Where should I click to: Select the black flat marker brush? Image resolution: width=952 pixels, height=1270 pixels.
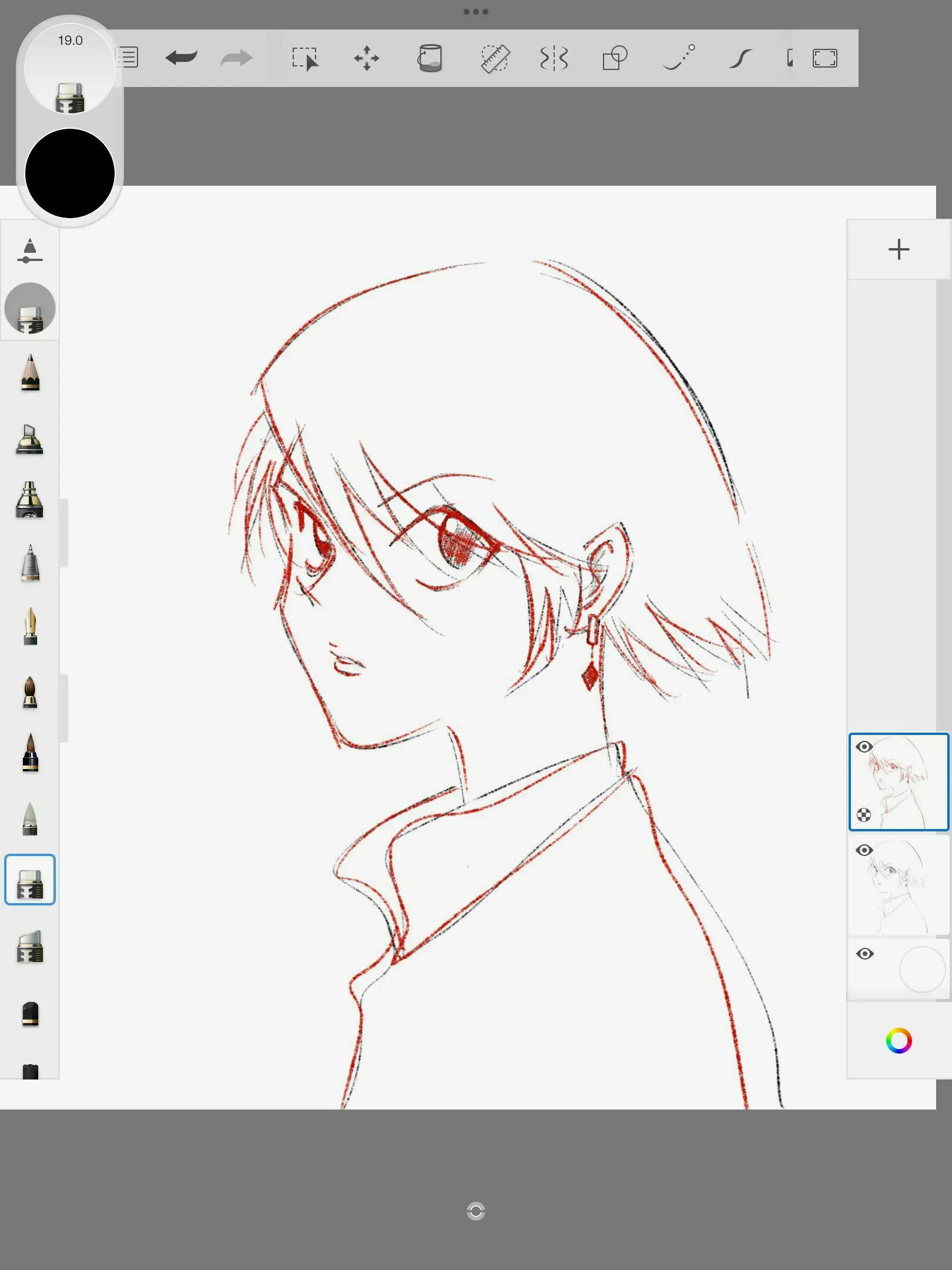(30, 1014)
